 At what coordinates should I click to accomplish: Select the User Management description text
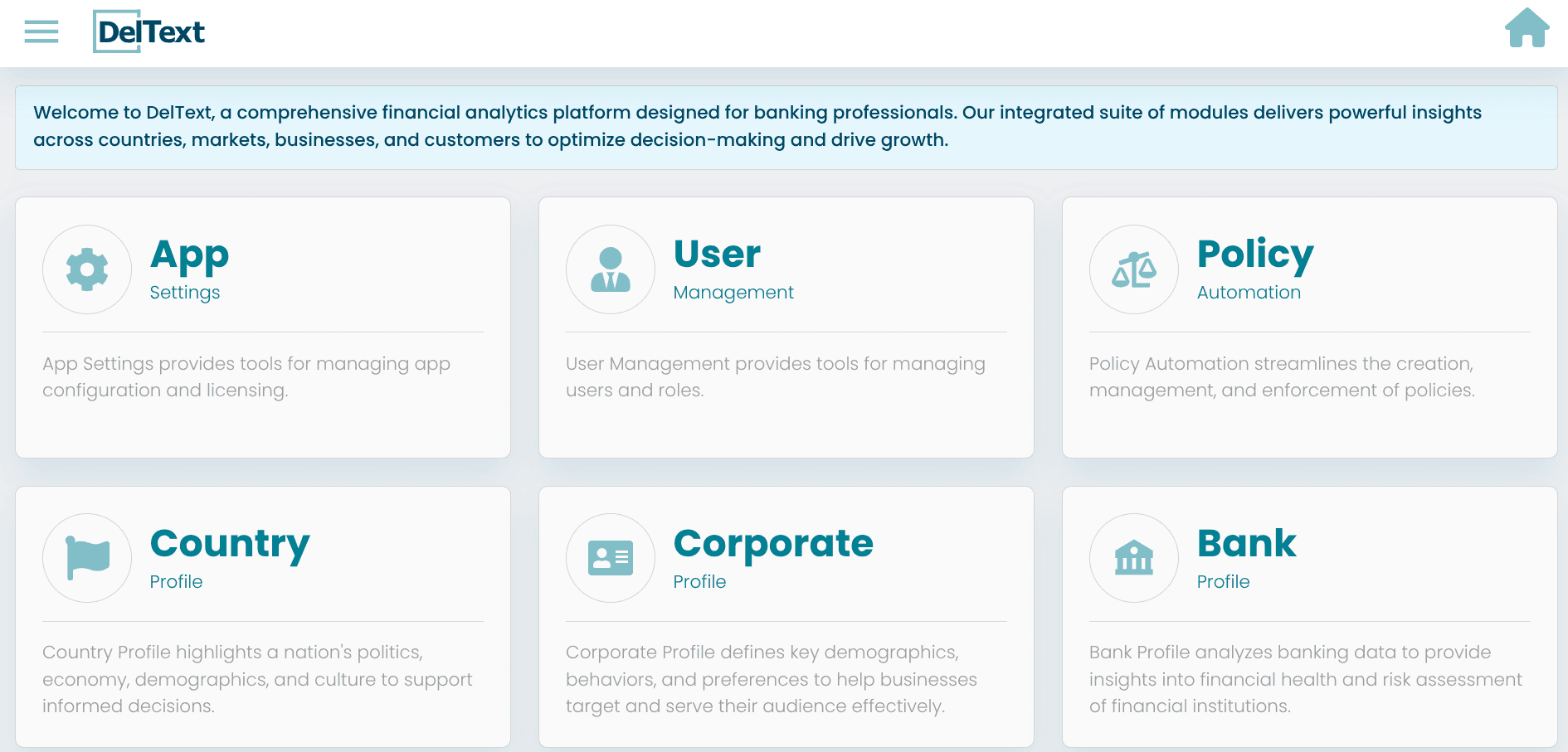[775, 377]
